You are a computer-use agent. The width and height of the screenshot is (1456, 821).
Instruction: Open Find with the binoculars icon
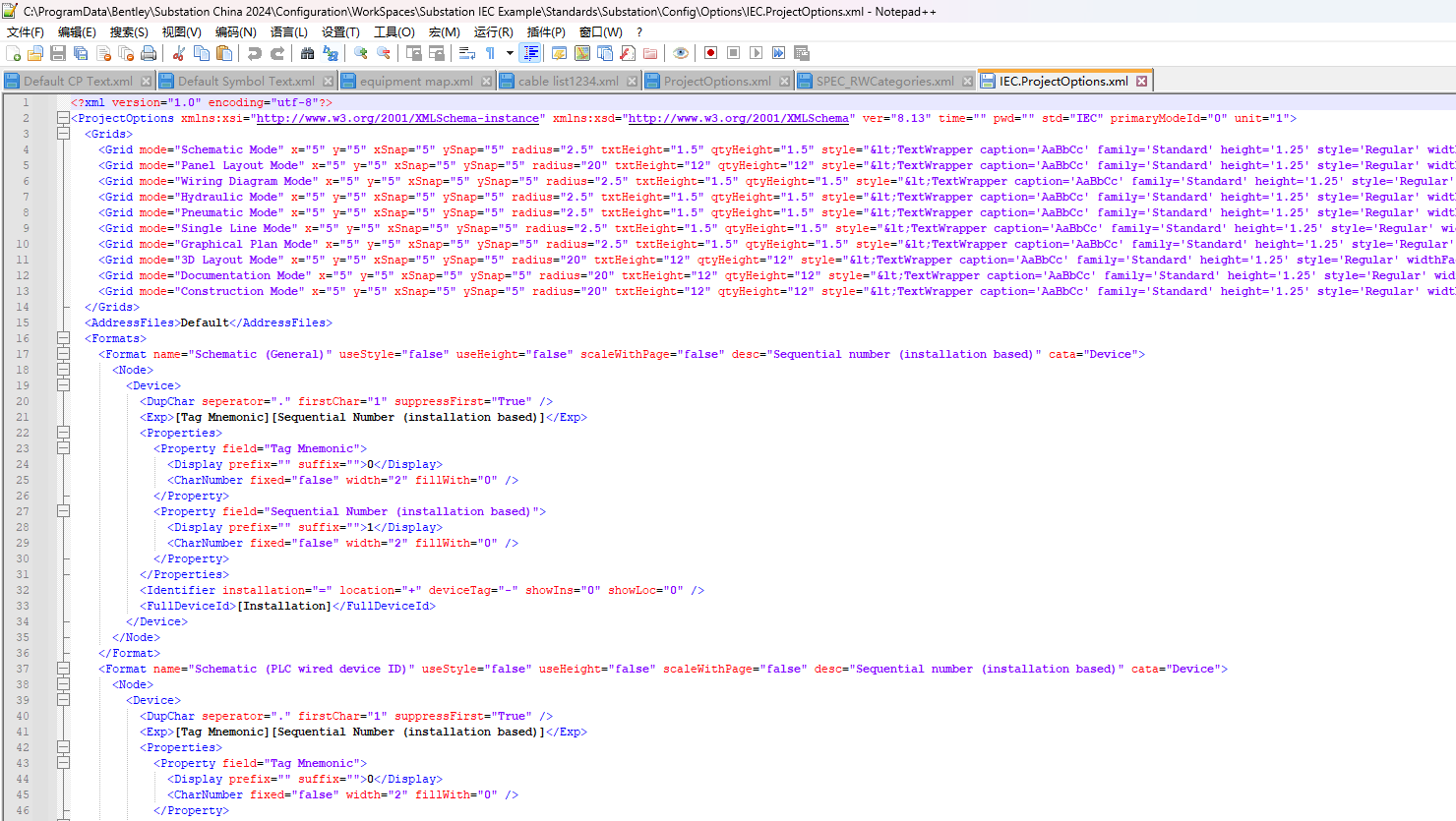[307, 53]
